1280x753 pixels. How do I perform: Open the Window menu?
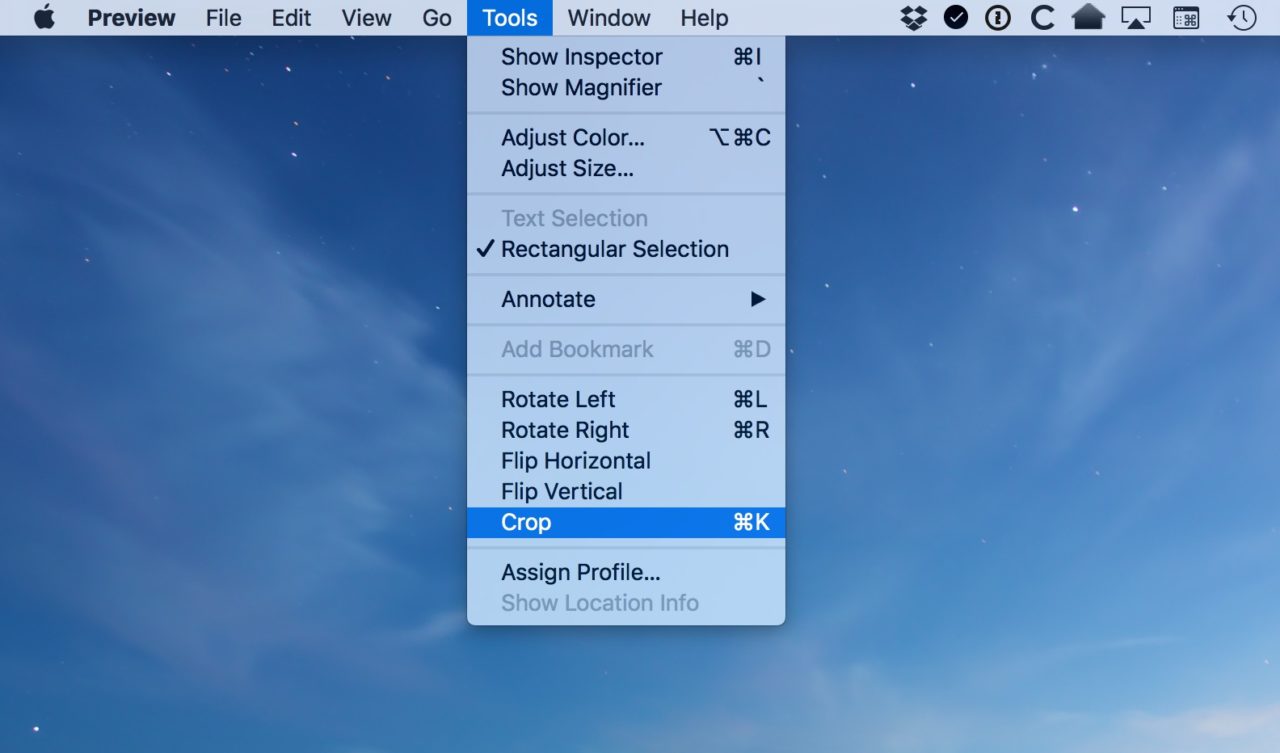pyautogui.click(x=609, y=18)
